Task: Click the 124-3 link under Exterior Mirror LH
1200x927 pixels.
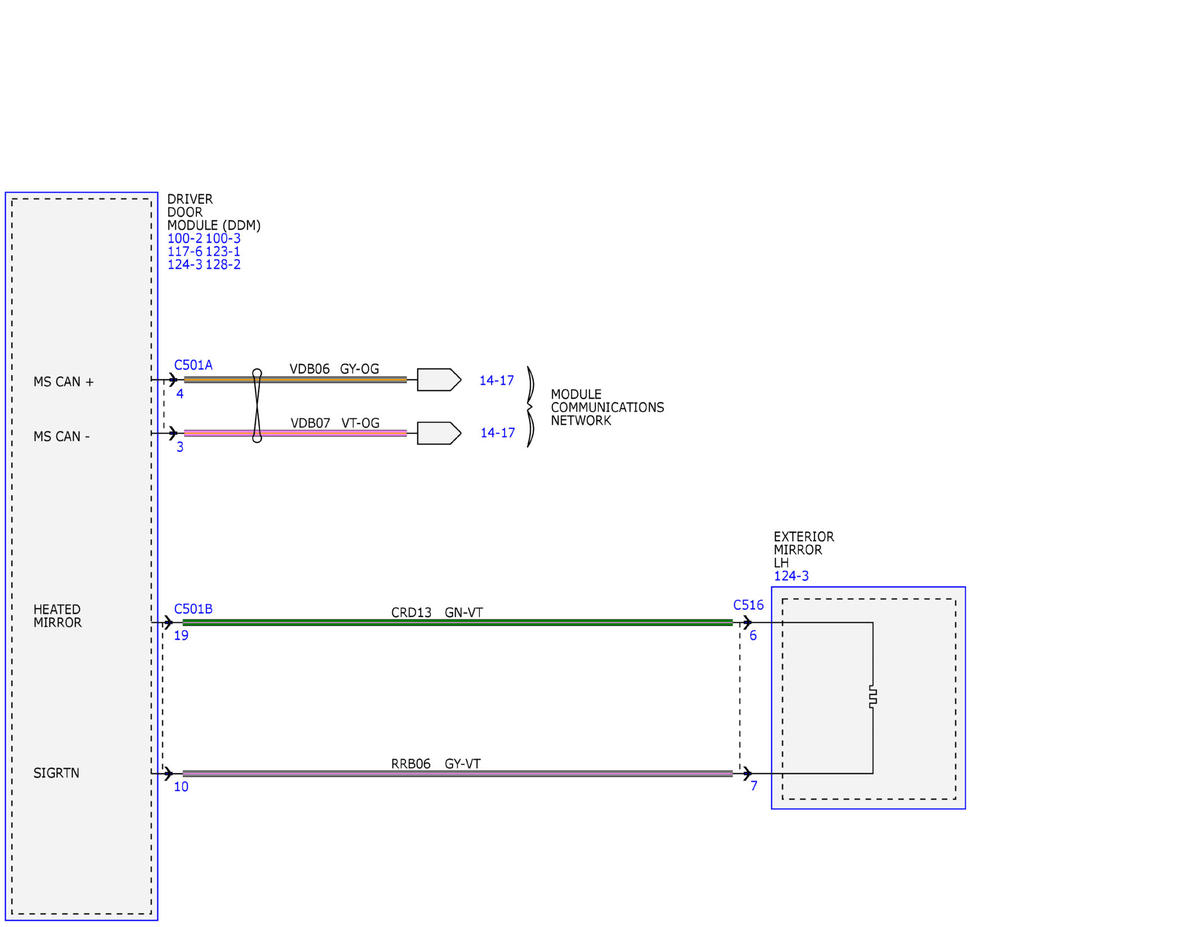Action: [x=791, y=576]
